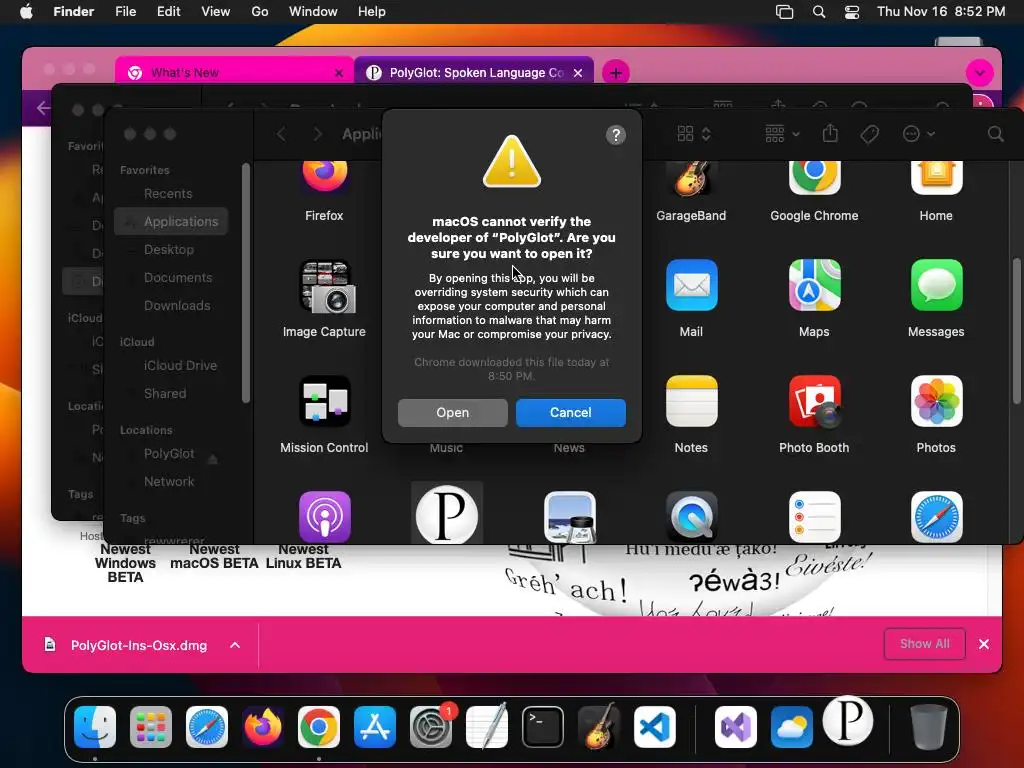Open Control Center in menu bar

click(x=852, y=12)
